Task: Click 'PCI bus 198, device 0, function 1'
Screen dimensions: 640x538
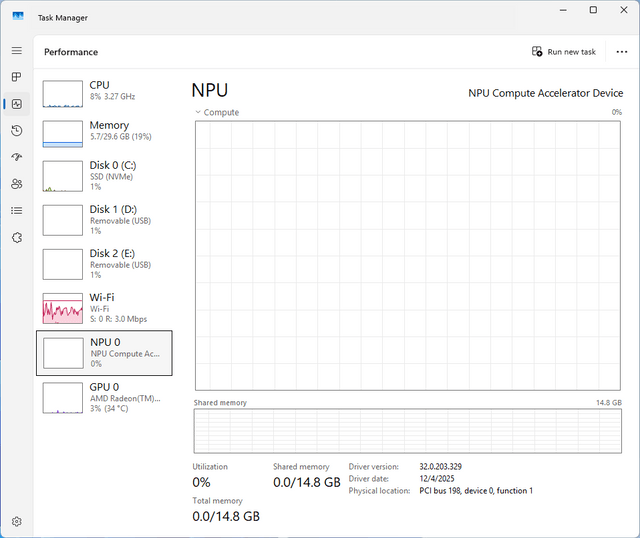Action: pyautogui.click(x=476, y=491)
